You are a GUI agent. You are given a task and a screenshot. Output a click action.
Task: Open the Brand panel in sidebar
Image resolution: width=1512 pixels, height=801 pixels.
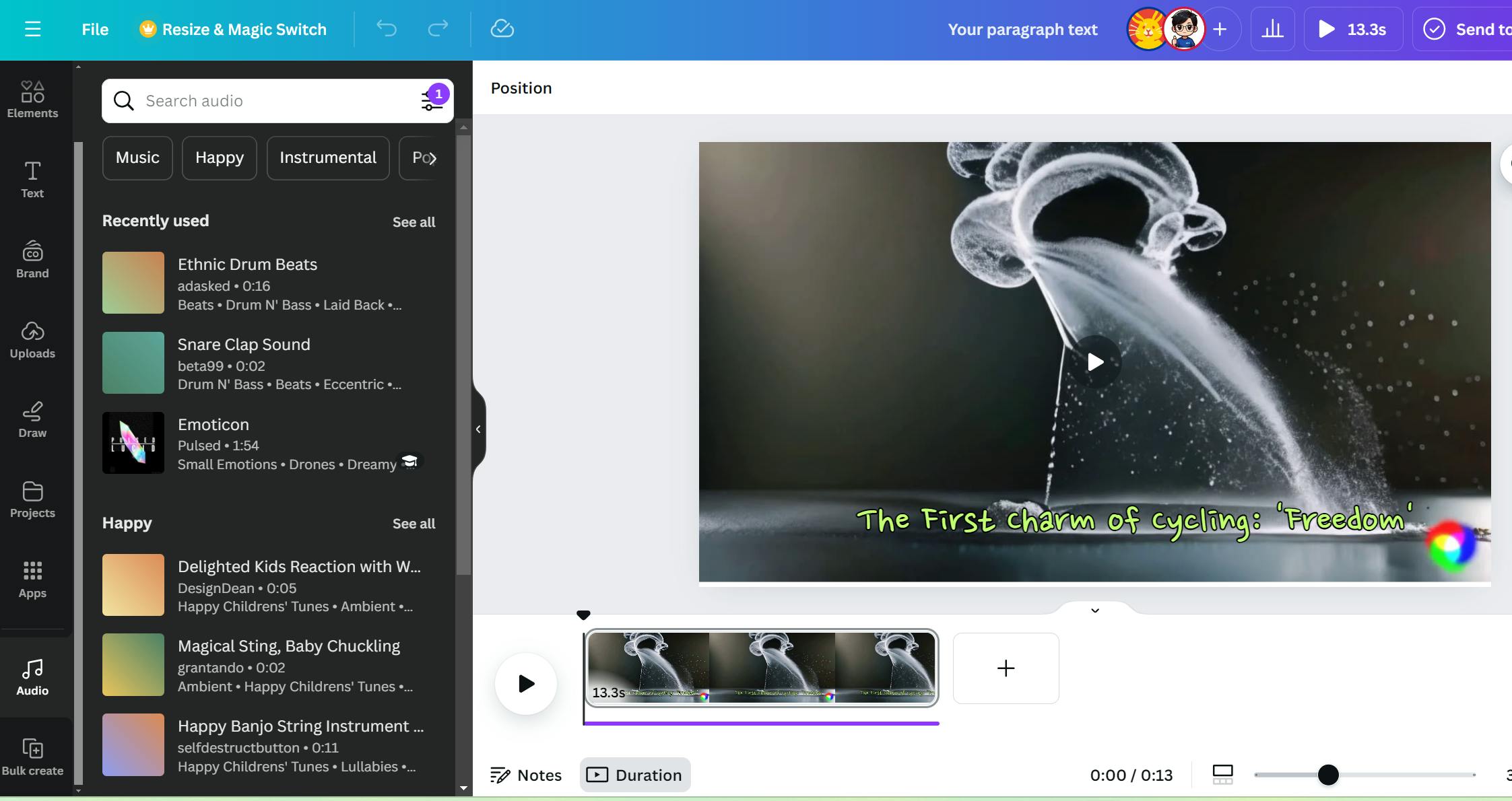pos(32,259)
